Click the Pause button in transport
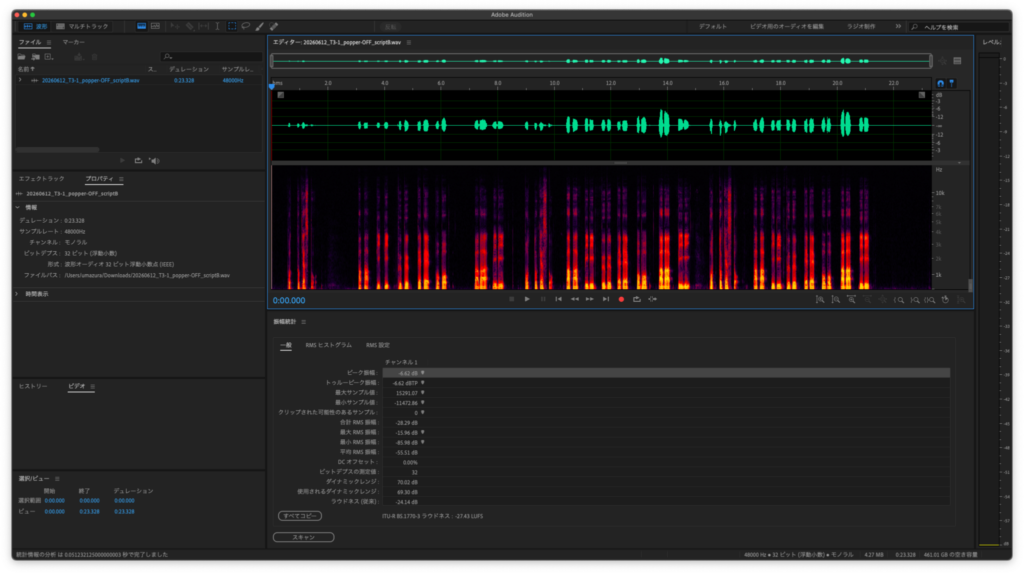 [x=543, y=299]
